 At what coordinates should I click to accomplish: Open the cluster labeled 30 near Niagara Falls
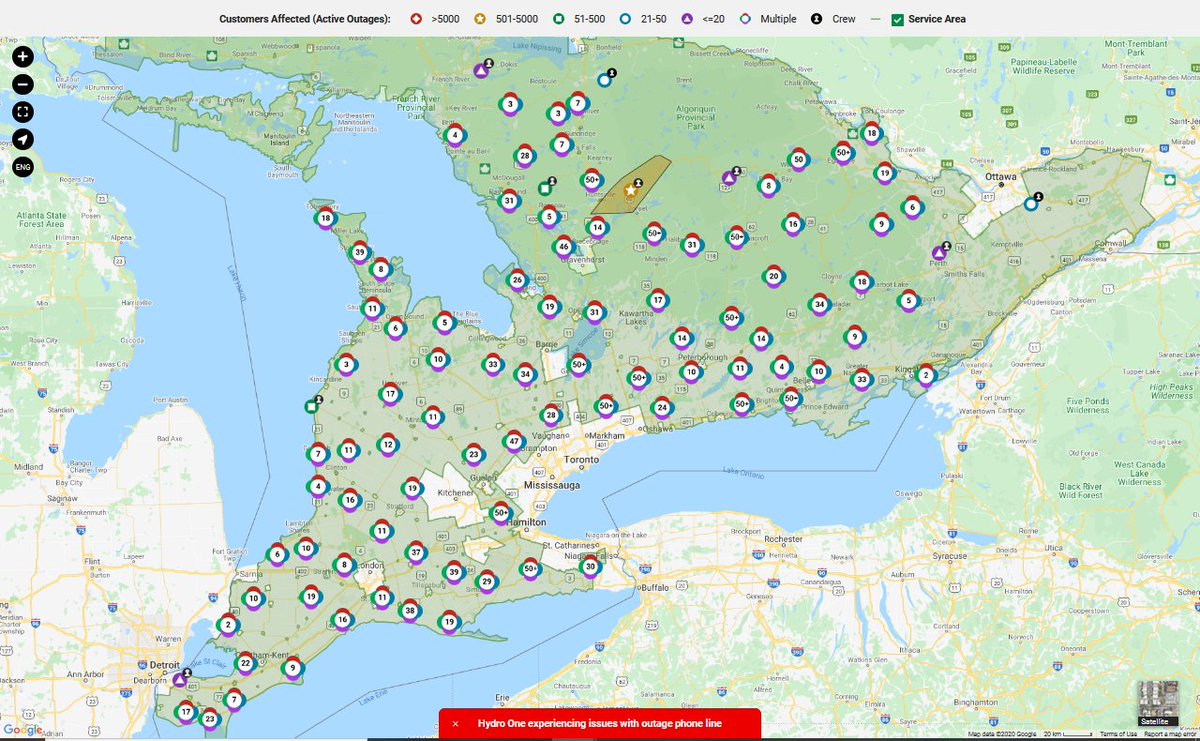(590, 566)
